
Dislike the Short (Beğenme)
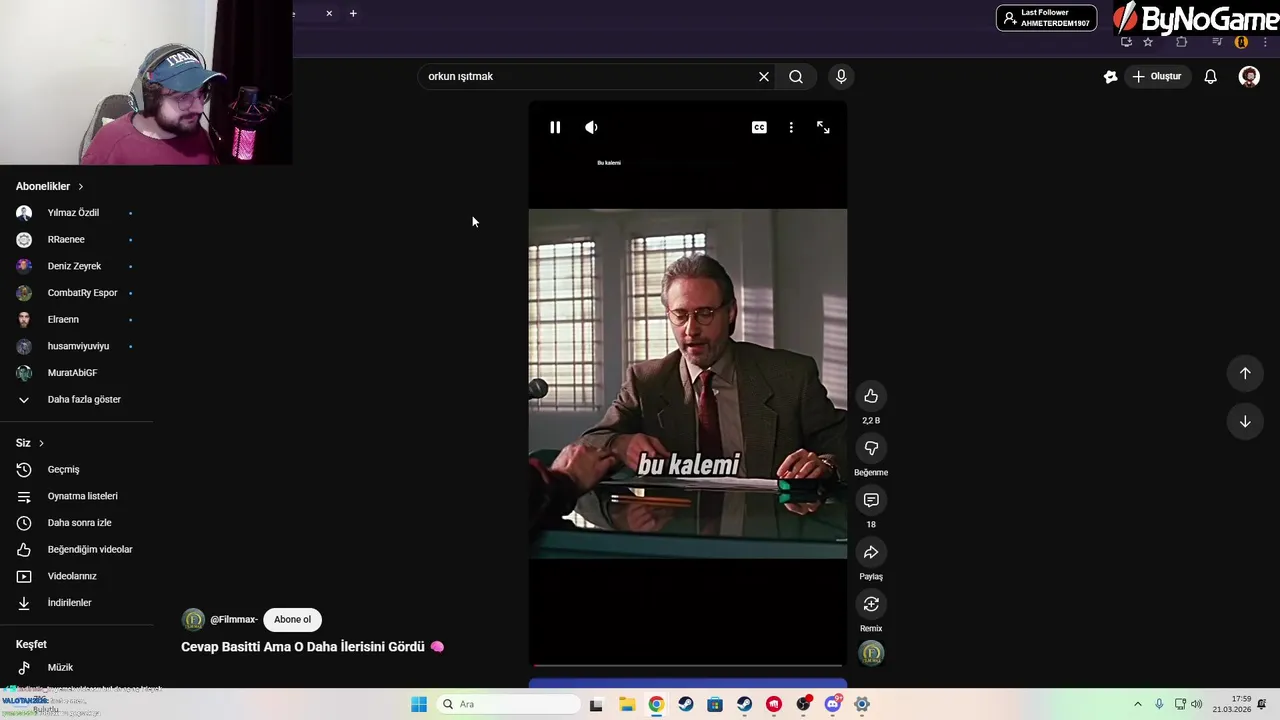click(x=871, y=448)
